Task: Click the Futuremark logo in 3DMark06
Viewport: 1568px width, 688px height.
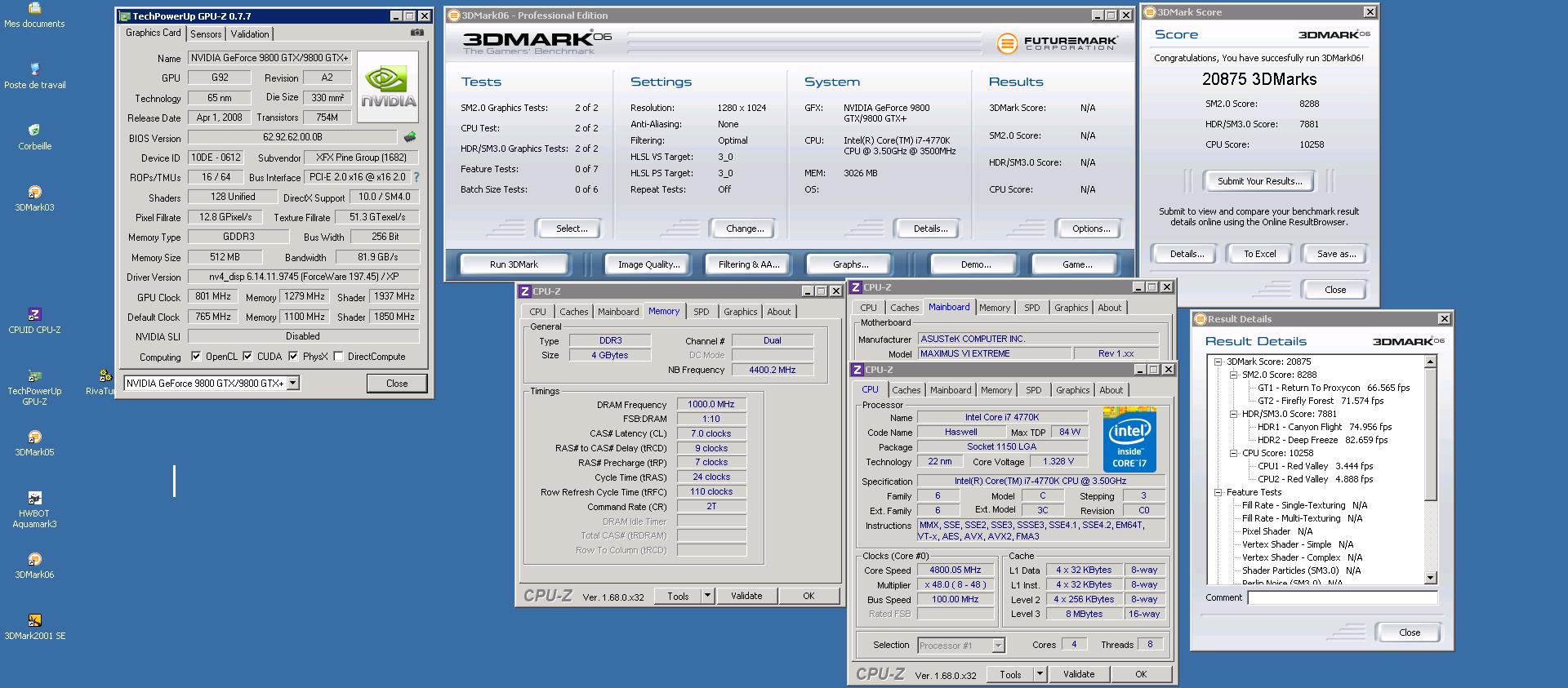Action: click(1058, 43)
